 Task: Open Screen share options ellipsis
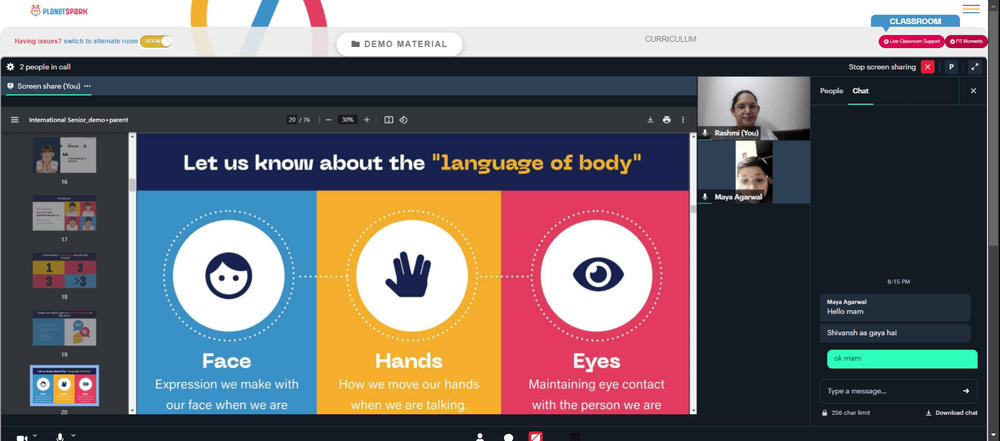pos(87,86)
